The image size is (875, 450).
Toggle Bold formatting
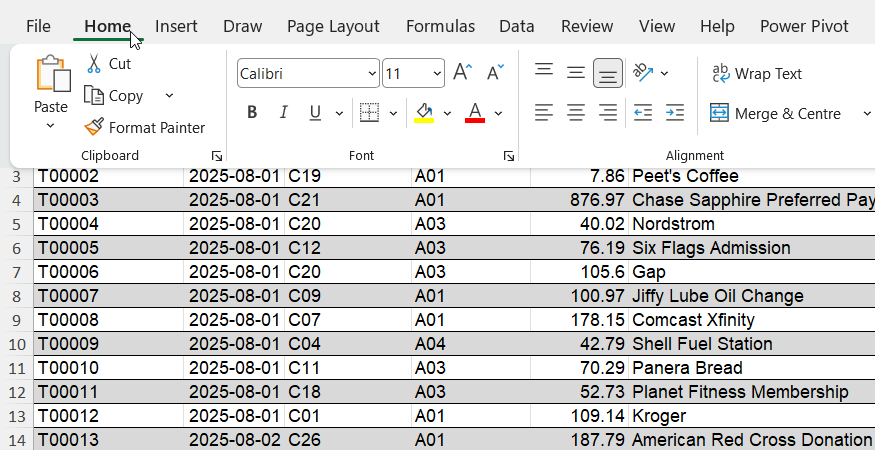(x=252, y=113)
